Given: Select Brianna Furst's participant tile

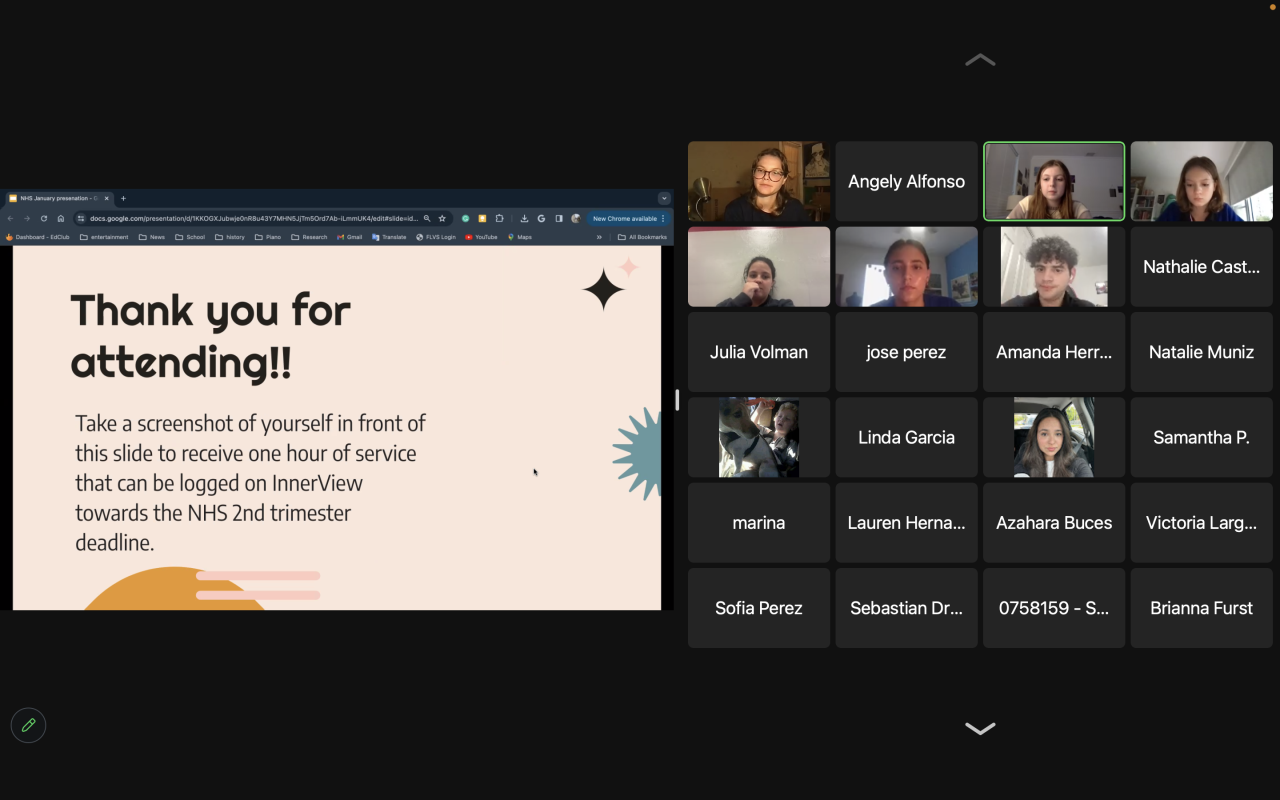Looking at the screenshot, I should 1202,608.
